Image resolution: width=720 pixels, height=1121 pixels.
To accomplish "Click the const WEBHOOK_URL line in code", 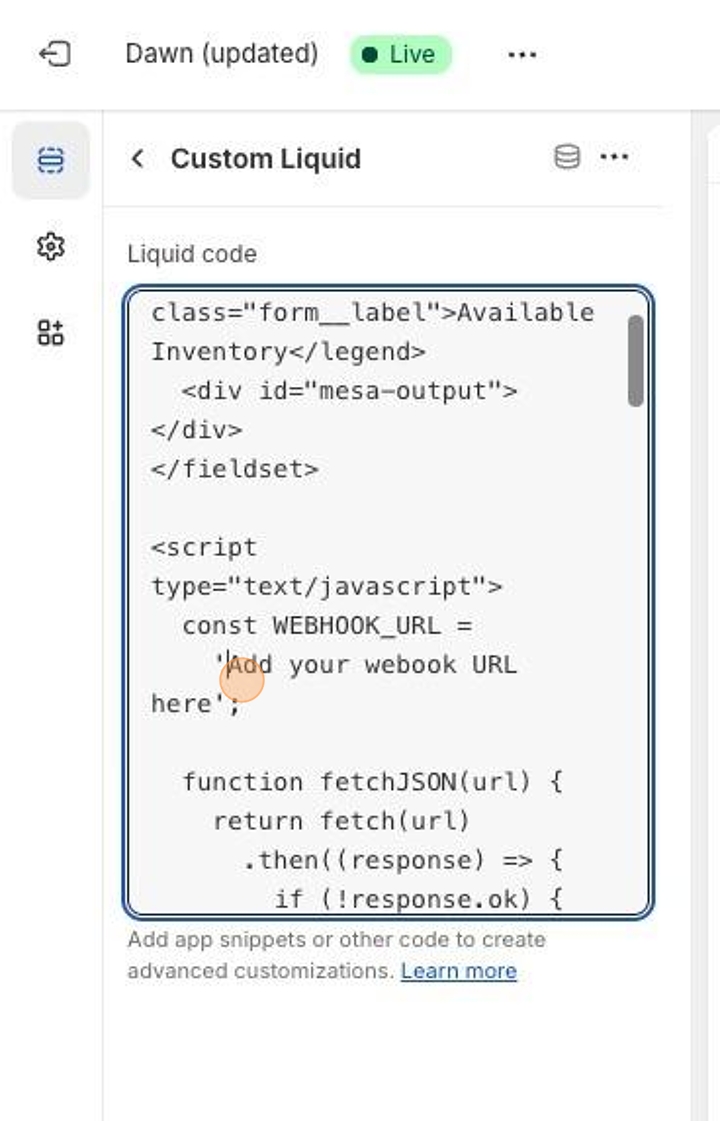I will (327, 626).
